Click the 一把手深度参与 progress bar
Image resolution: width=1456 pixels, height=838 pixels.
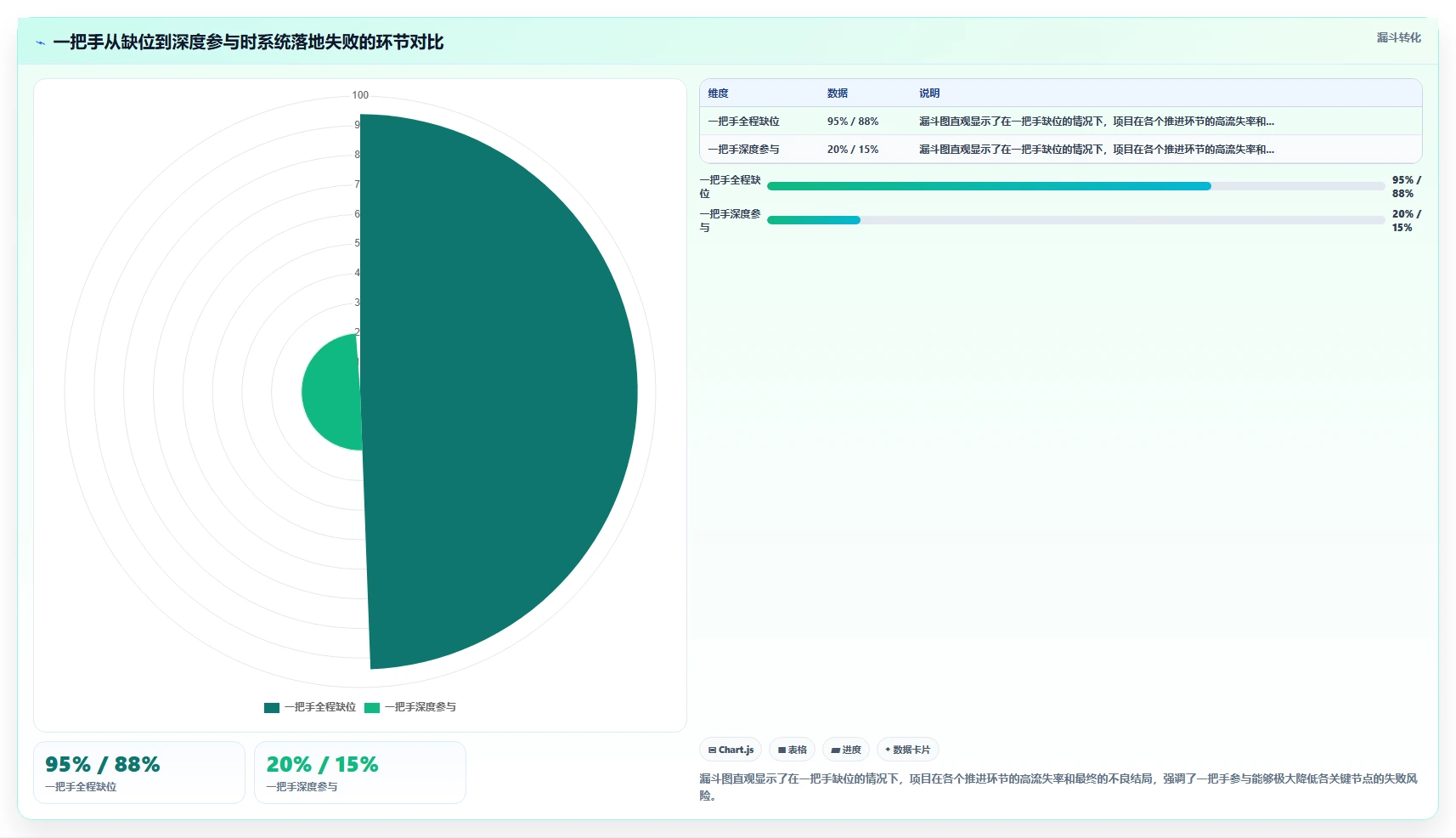click(x=1075, y=220)
